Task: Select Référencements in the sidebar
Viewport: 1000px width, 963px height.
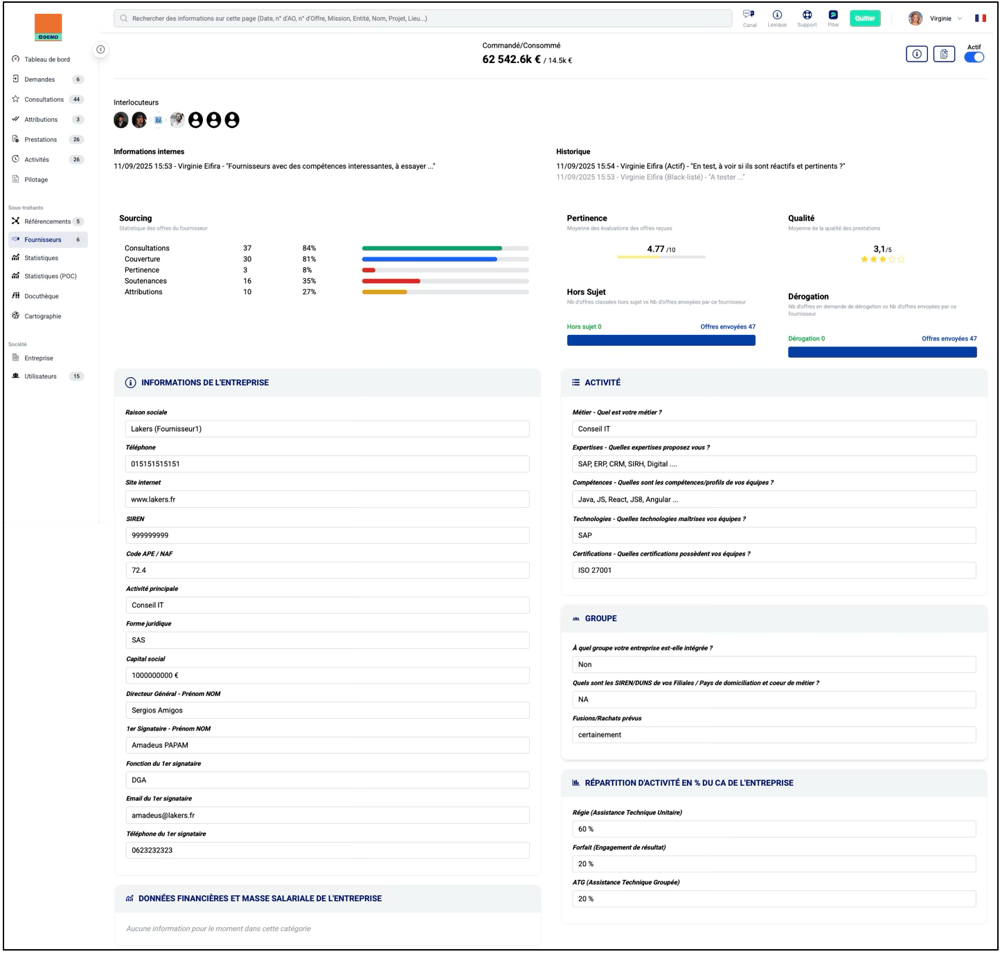Action: [47, 221]
